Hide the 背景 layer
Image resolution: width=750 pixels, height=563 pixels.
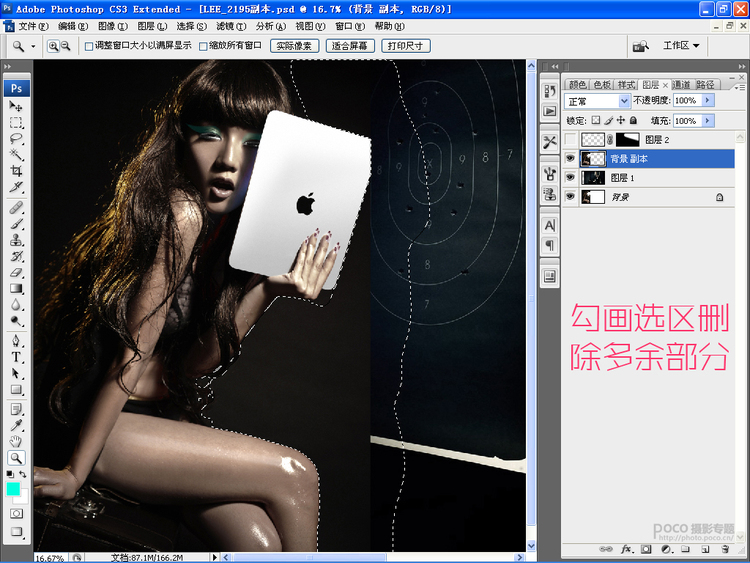click(x=570, y=197)
